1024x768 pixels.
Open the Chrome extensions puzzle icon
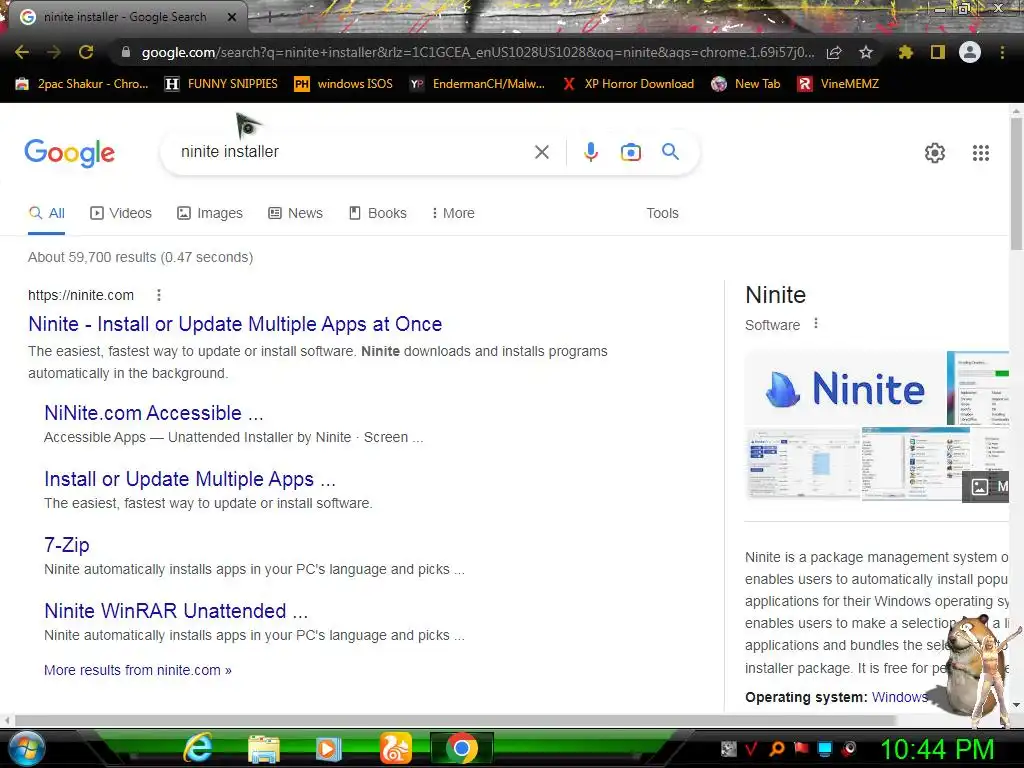tap(905, 52)
